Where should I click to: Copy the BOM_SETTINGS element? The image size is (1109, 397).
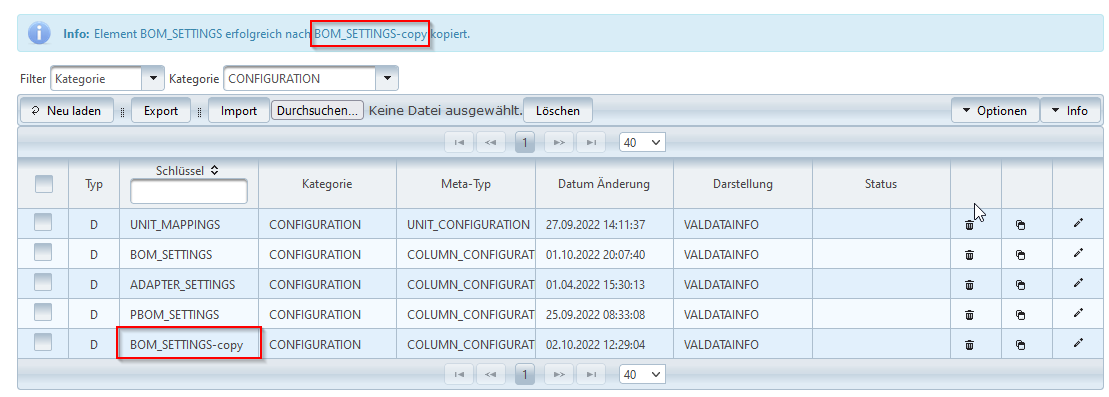[x=1020, y=255]
